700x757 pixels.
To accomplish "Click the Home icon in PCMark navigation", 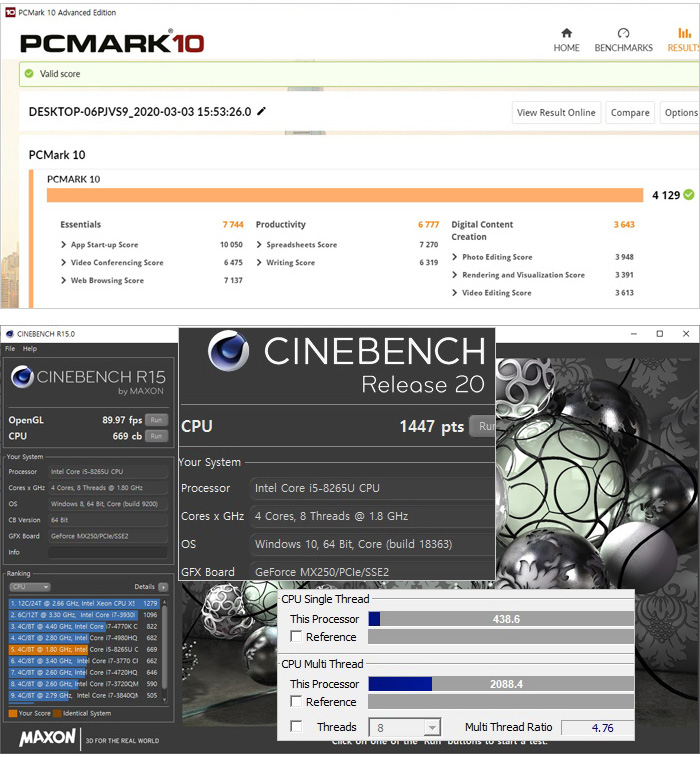I will pyautogui.click(x=567, y=34).
